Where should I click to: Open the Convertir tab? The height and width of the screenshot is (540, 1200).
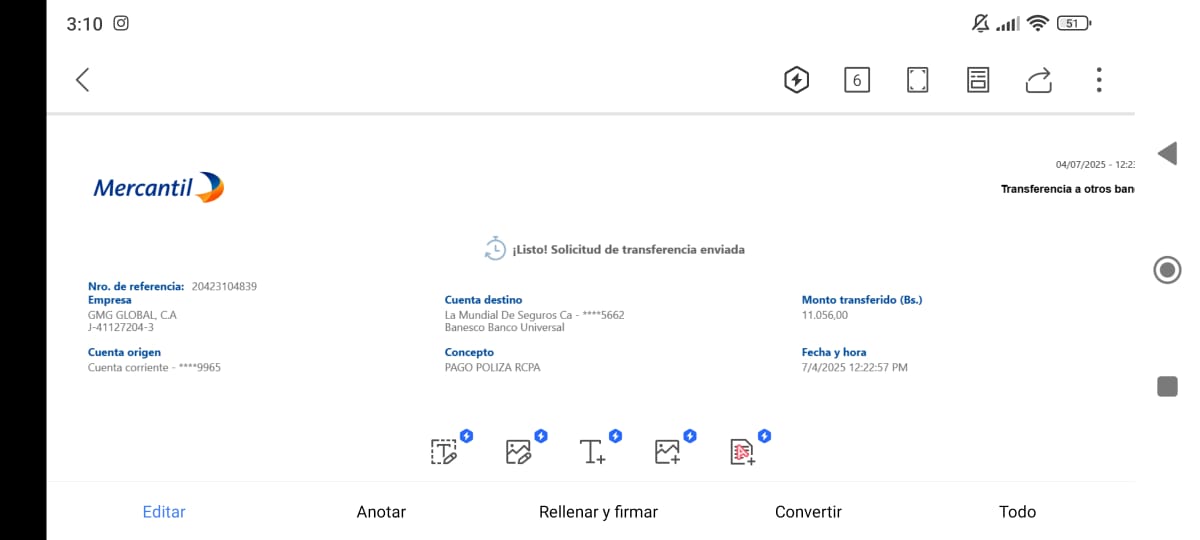pyautogui.click(x=808, y=511)
